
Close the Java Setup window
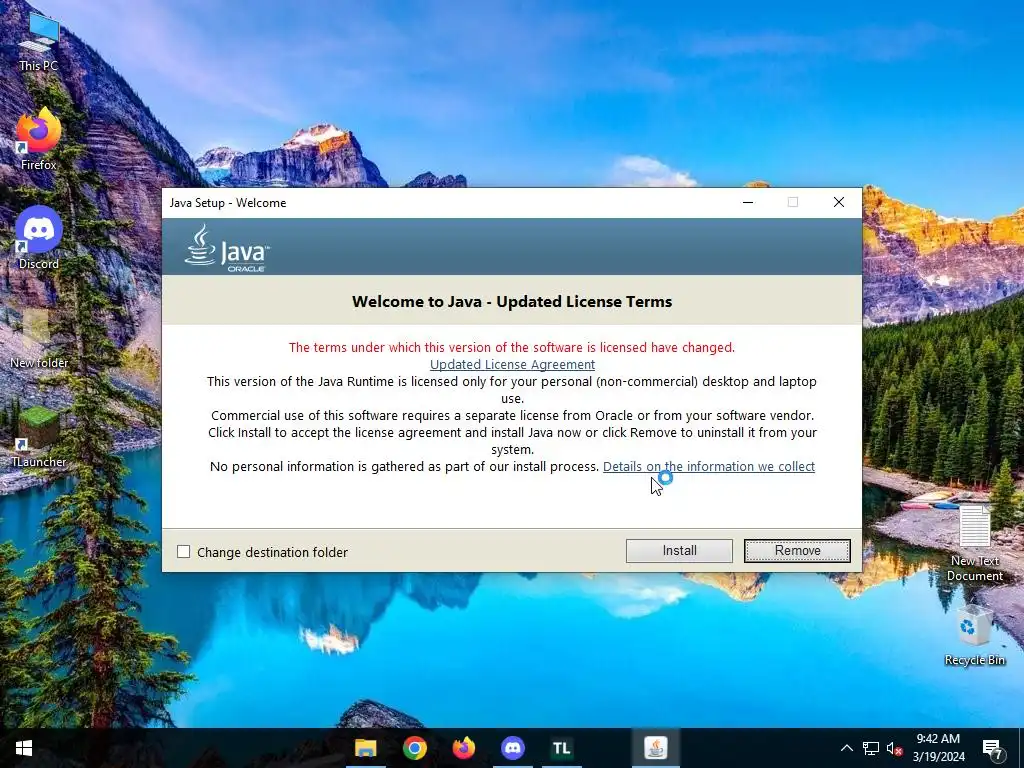click(839, 202)
